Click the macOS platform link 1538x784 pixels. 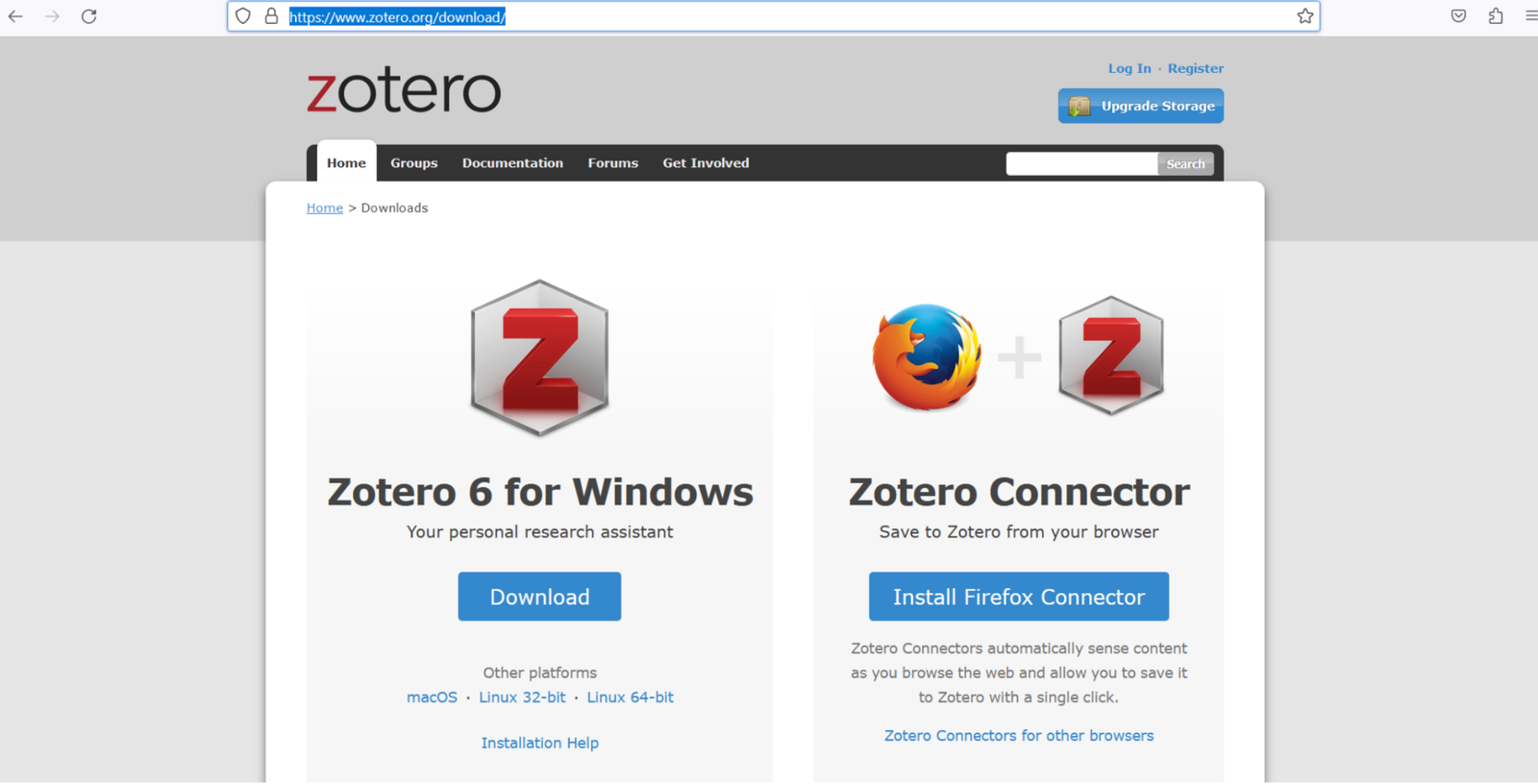[x=432, y=698]
